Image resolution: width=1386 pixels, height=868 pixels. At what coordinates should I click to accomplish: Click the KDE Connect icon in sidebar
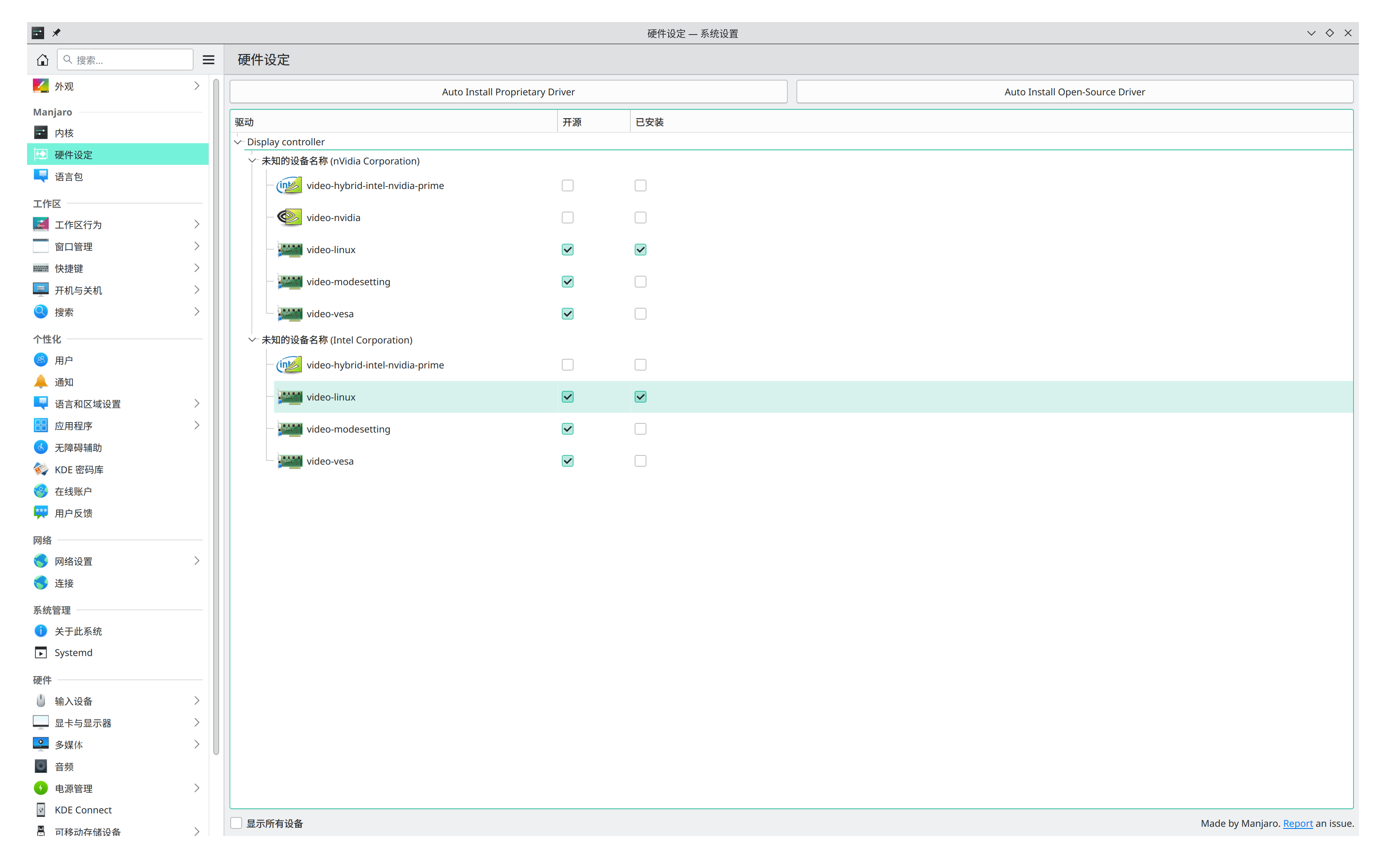pyautogui.click(x=41, y=809)
